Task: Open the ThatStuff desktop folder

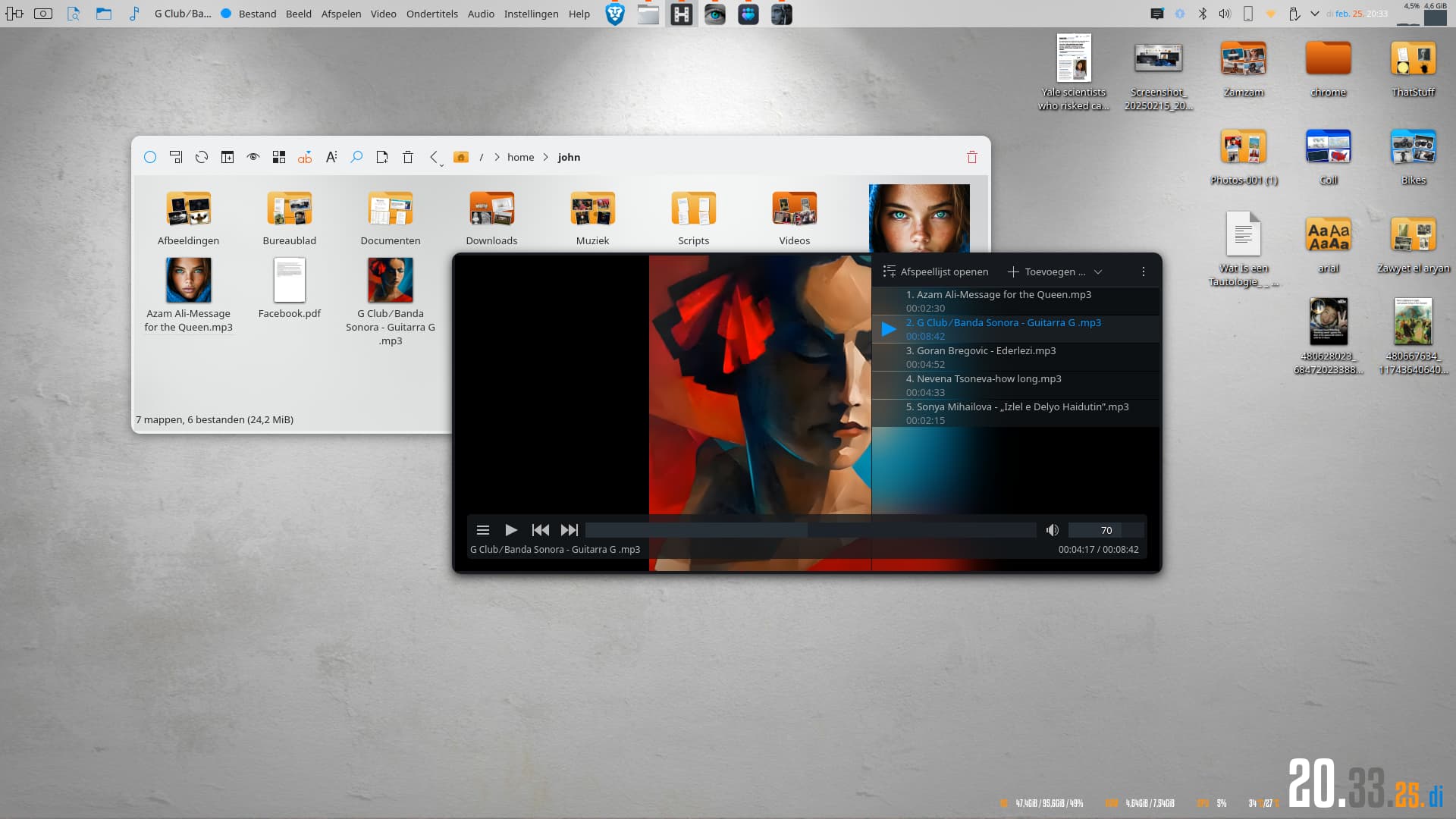Action: [1414, 68]
